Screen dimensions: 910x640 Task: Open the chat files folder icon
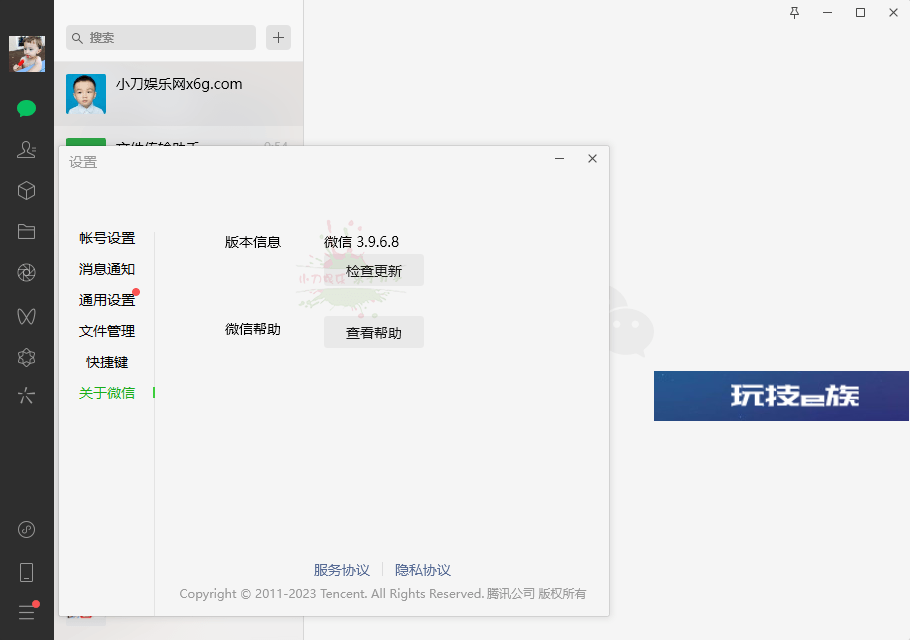[x=27, y=232]
